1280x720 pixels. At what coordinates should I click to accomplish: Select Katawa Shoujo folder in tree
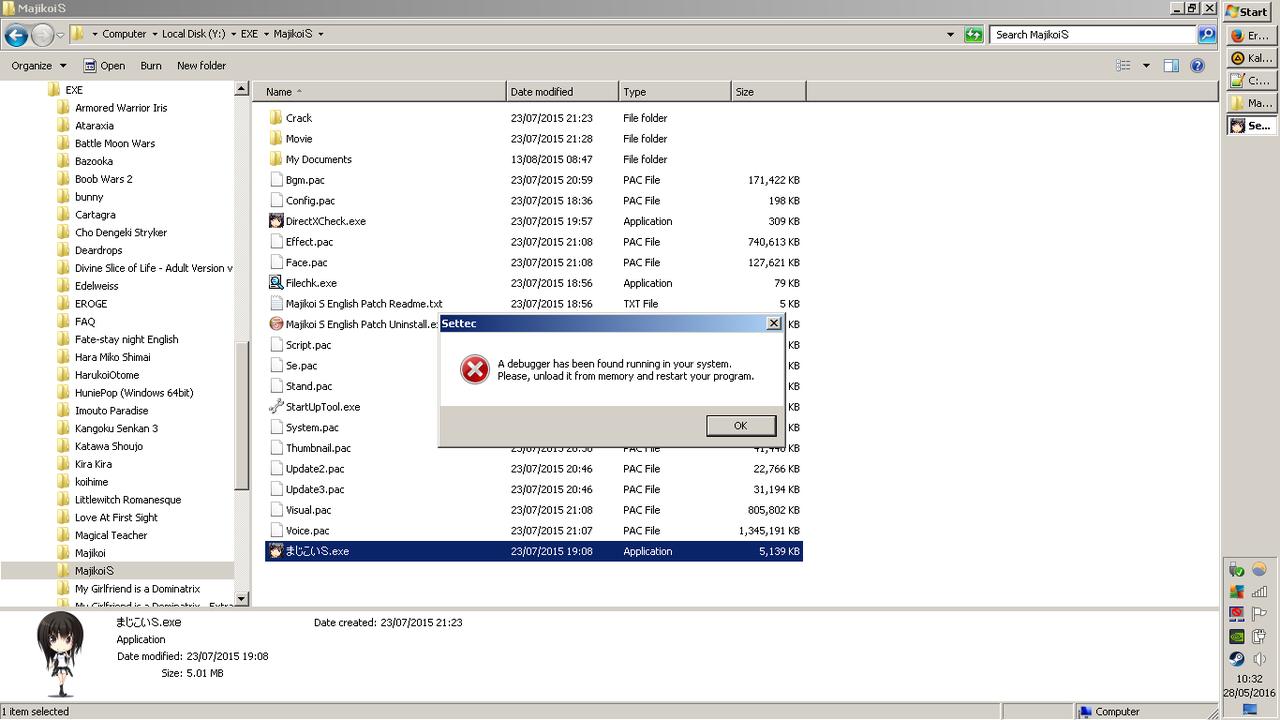click(x=109, y=446)
